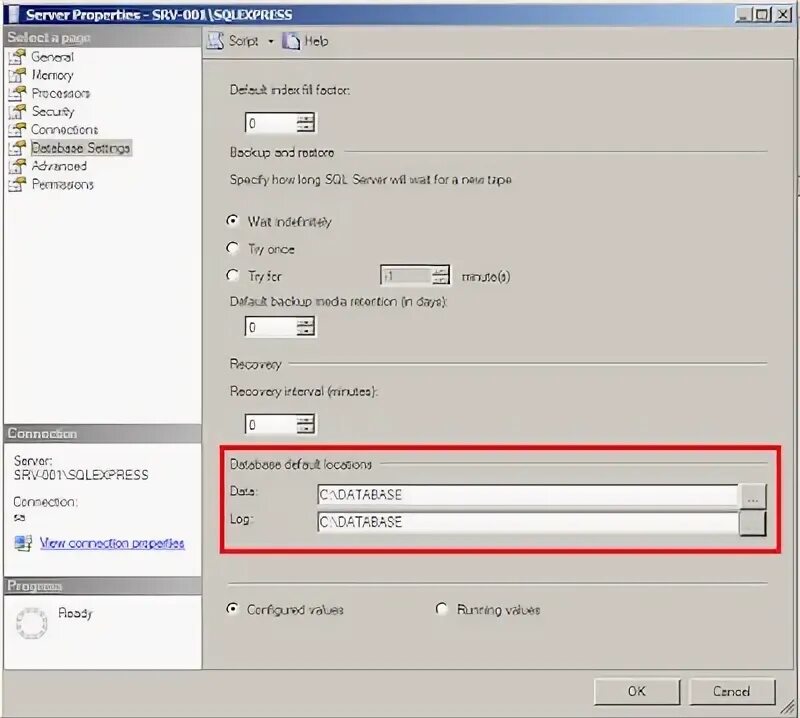Click the Cancel button
The height and width of the screenshot is (718, 800).
click(x=732, y=691)
